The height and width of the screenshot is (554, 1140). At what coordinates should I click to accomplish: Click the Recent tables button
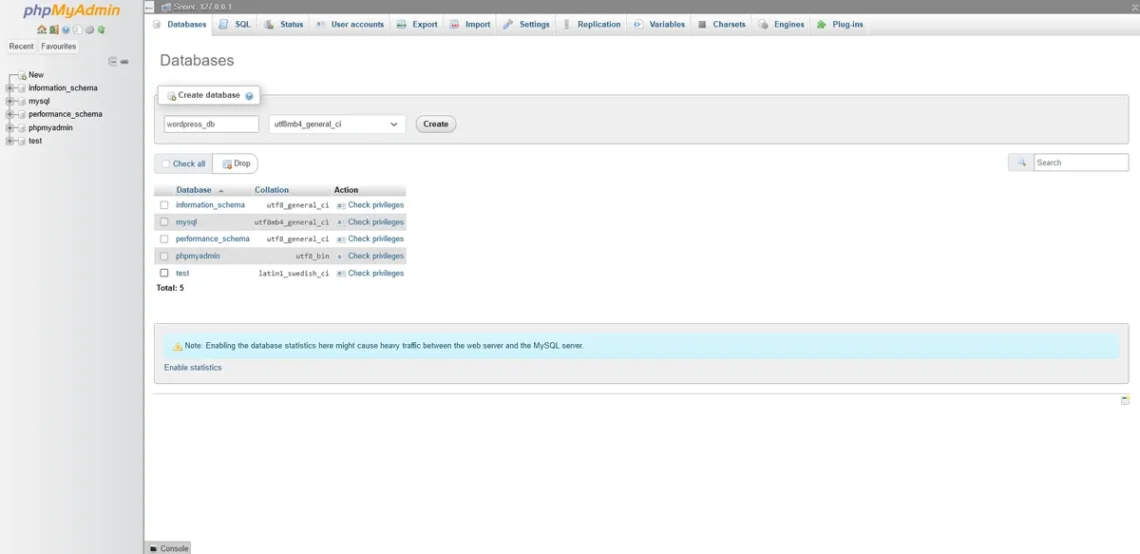pos(21,47)
